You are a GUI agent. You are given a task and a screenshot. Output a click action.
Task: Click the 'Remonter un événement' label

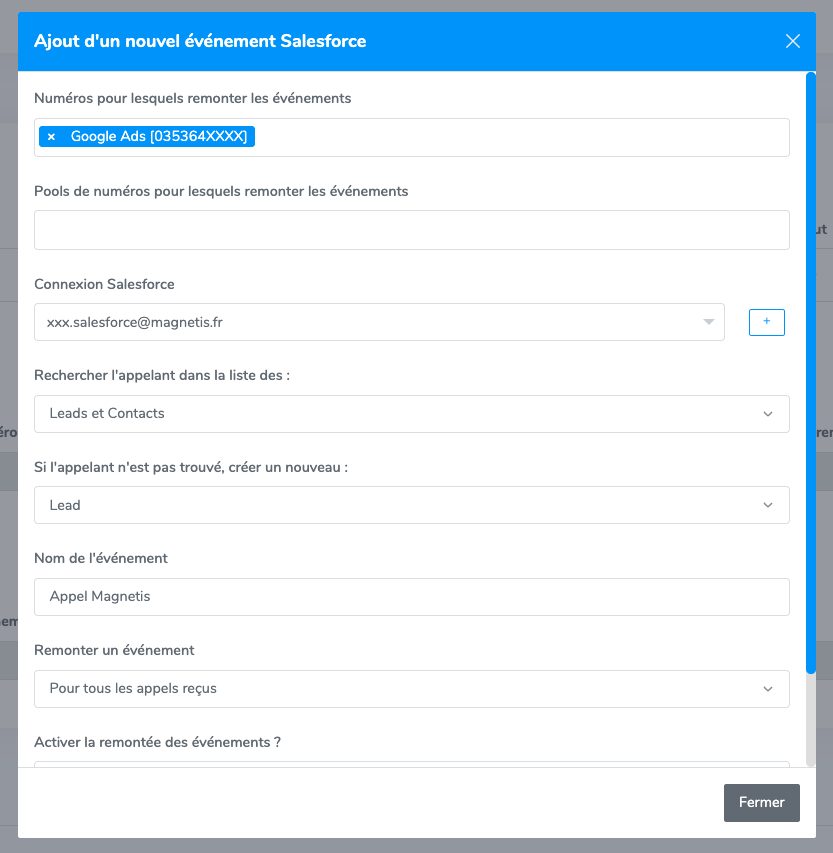coord(114,650)
